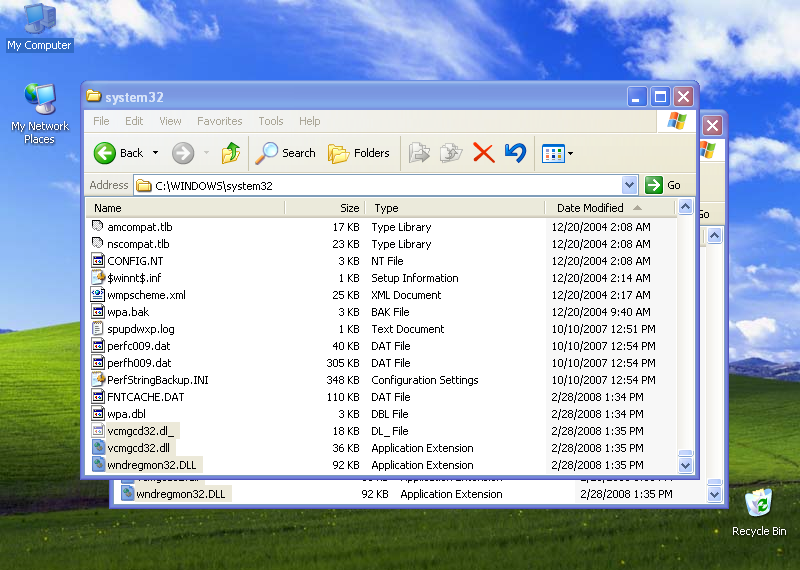Click the Copy To toolbar icon
The width and height of the screenshot is (800, 570).
[x=451, y=153]
